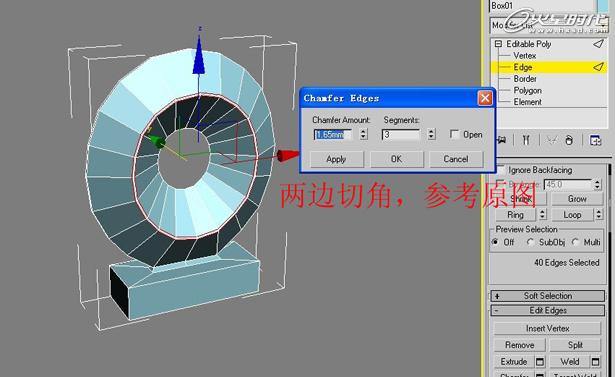
Task: Select Element sub-object level
Action: (528, 102)
